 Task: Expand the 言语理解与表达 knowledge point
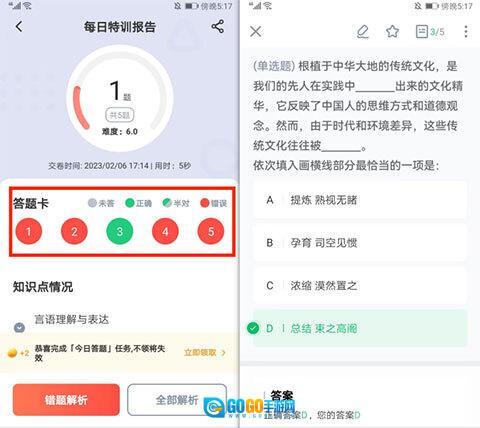71,319
